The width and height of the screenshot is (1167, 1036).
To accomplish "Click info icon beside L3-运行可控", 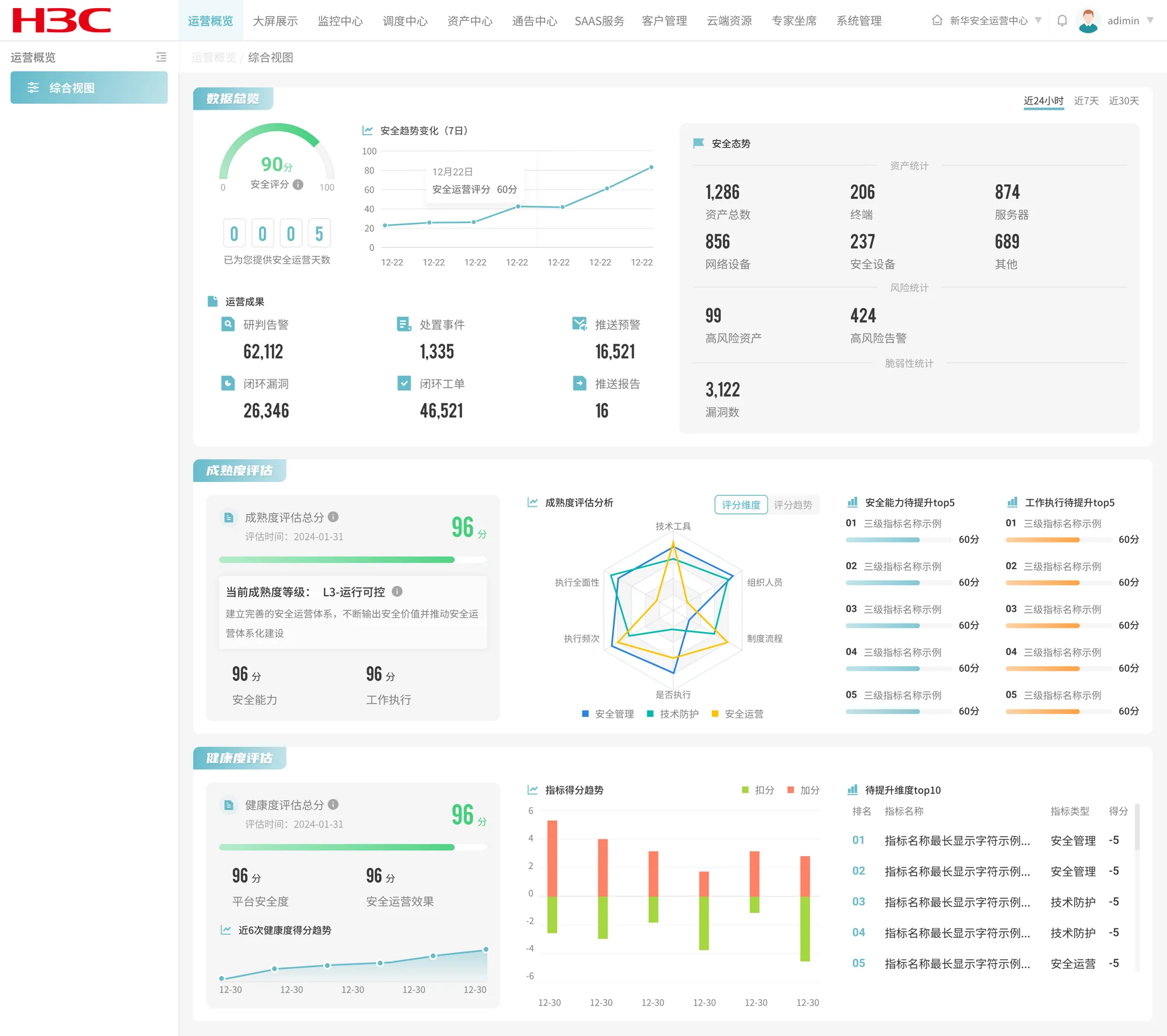I will pyautogui.click(x=397, y=591).
